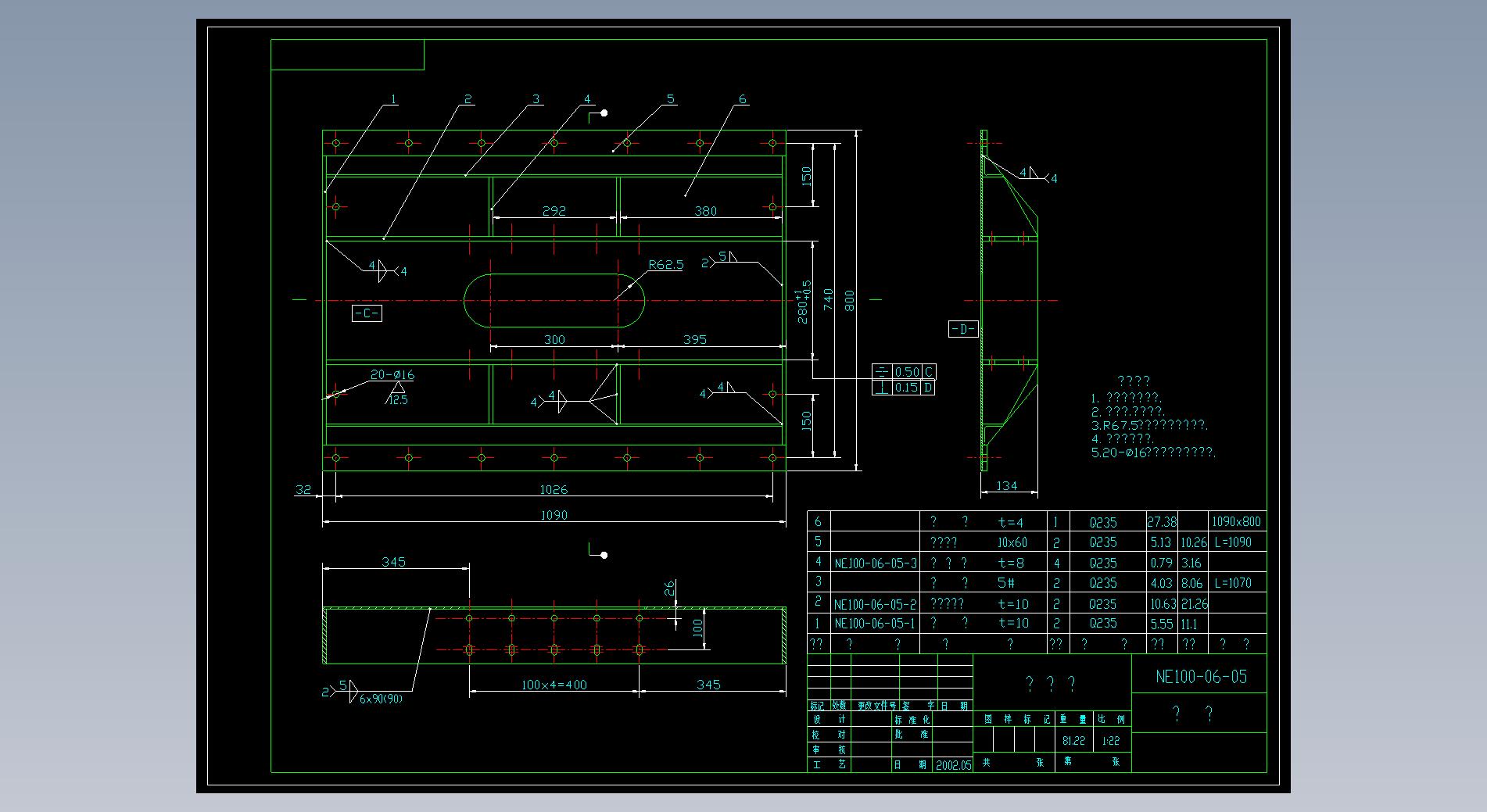This screenshot has height=812, width=1487.
Task: Click the '重量' header in title block
Action: pyautogui.click(x=1073, y=720)
